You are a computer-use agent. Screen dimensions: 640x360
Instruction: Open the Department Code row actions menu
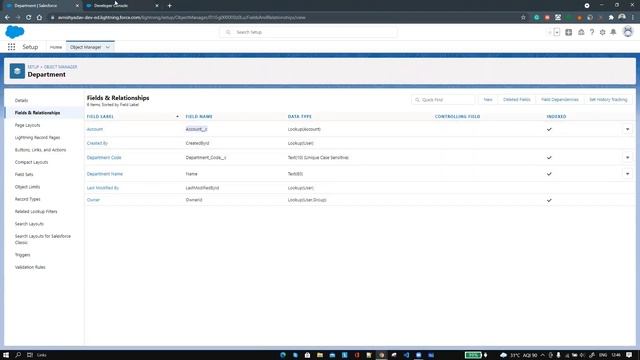point(627,158)
